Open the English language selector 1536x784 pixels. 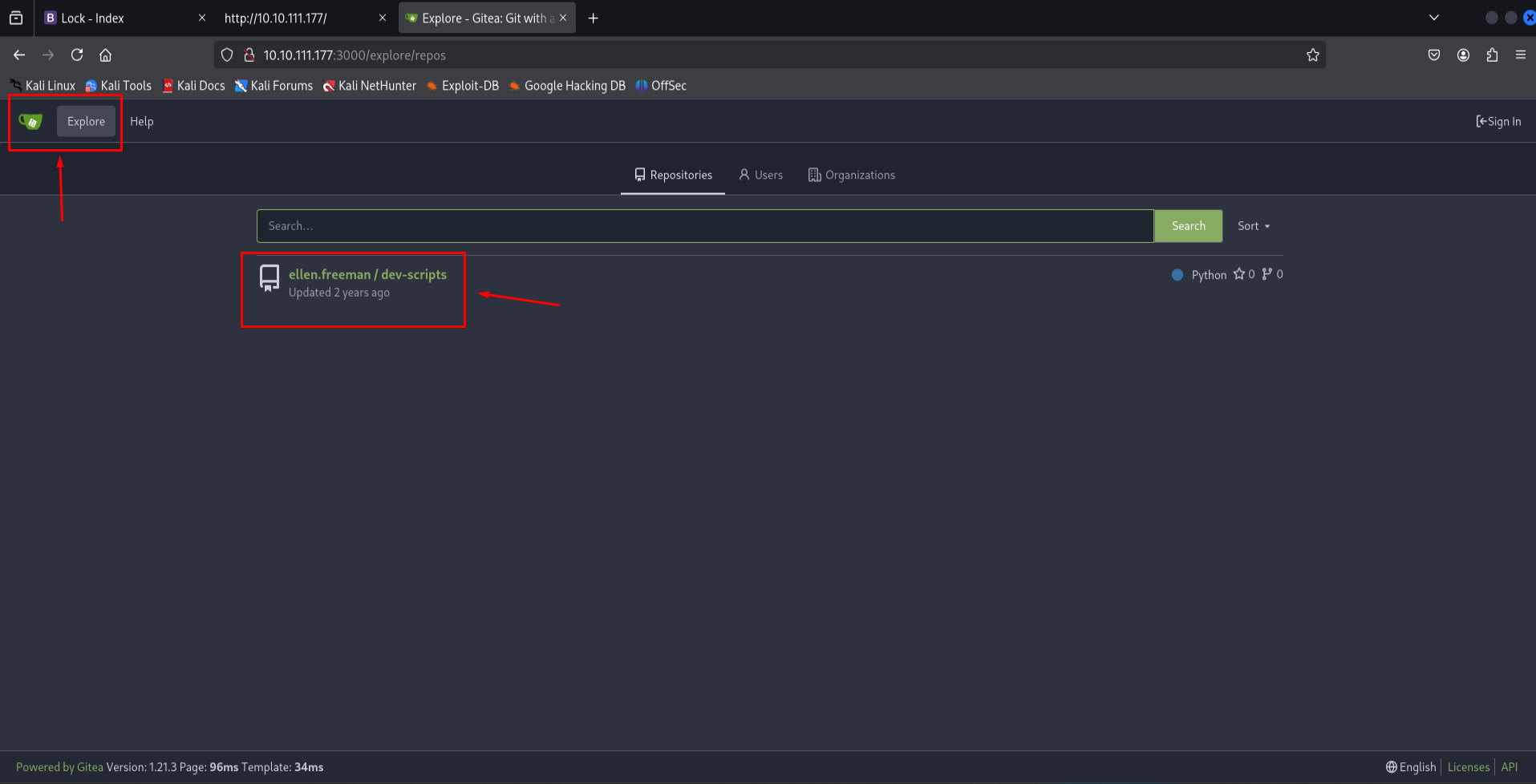point(1411,767)
